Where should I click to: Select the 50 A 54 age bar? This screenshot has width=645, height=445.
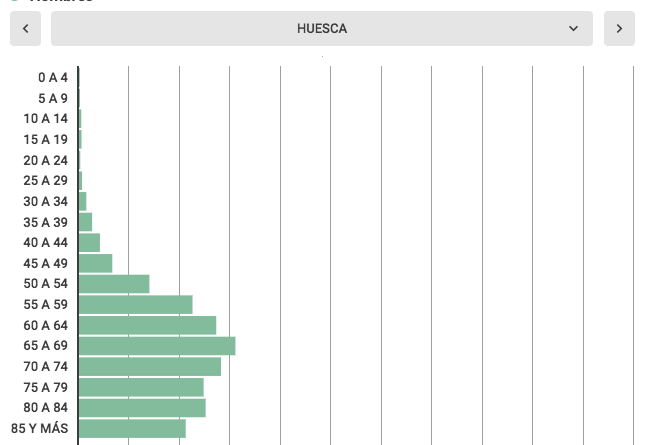point(114,284)
